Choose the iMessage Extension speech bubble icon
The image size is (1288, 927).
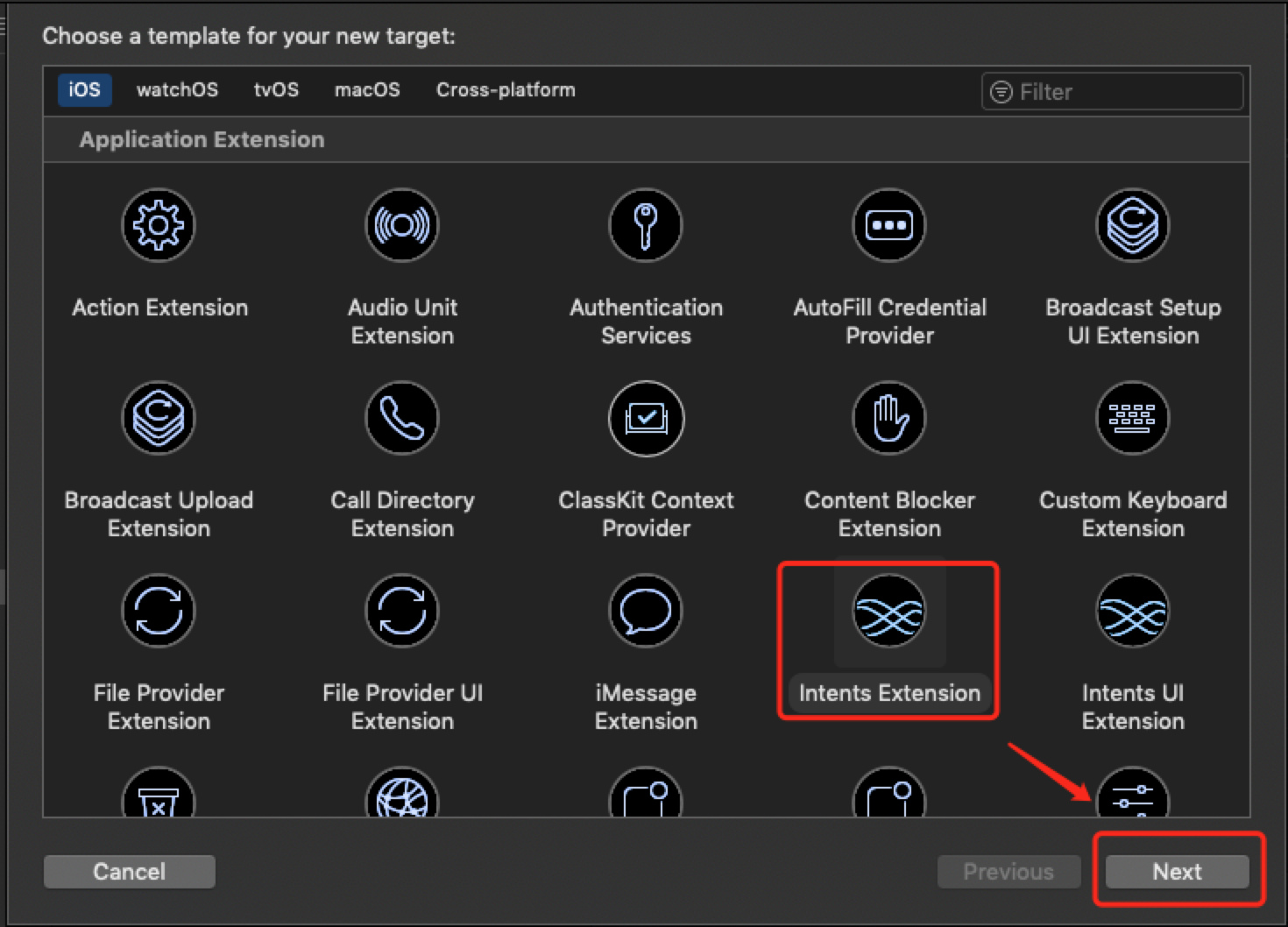click(646, 611)
